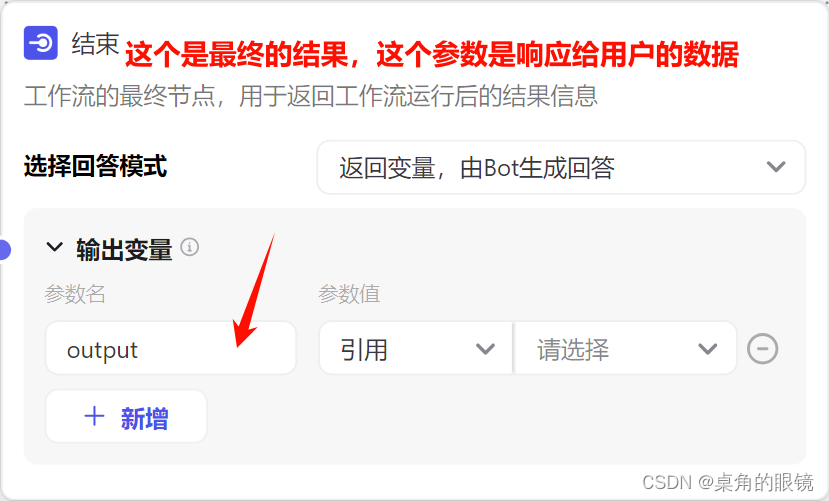Collapse the 输出变量 section

(x=54, y=247)
